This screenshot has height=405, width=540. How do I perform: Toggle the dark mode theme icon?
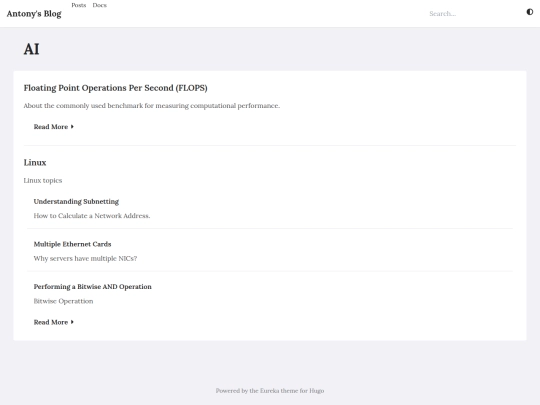(530, 12)
